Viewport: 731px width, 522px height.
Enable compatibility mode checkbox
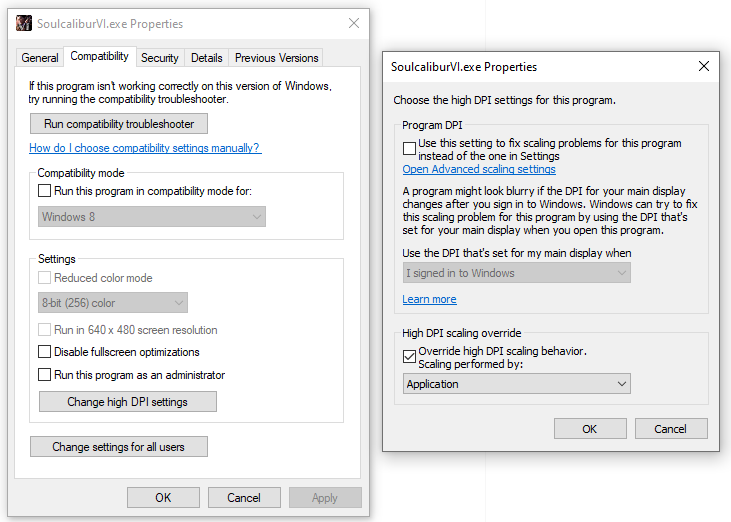point(44,191)
